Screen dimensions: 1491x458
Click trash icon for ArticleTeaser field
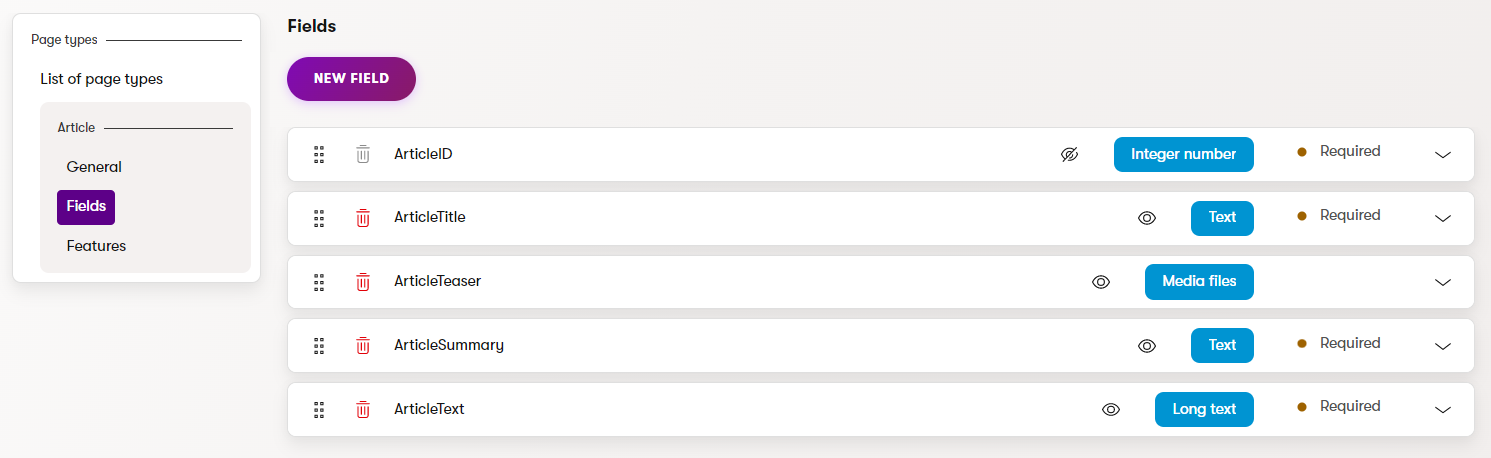tap(363, 282)
